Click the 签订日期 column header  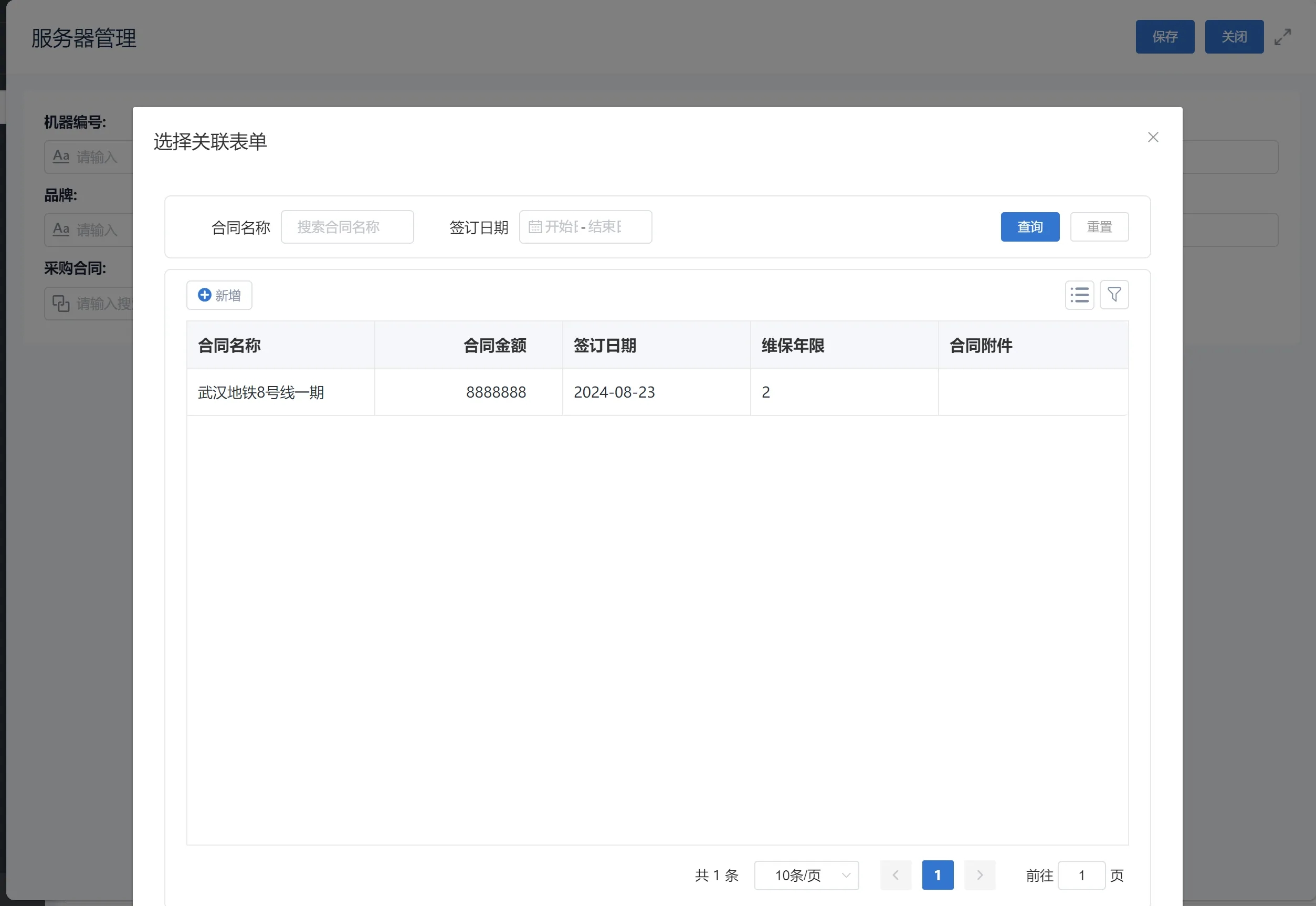coord(605,345)
